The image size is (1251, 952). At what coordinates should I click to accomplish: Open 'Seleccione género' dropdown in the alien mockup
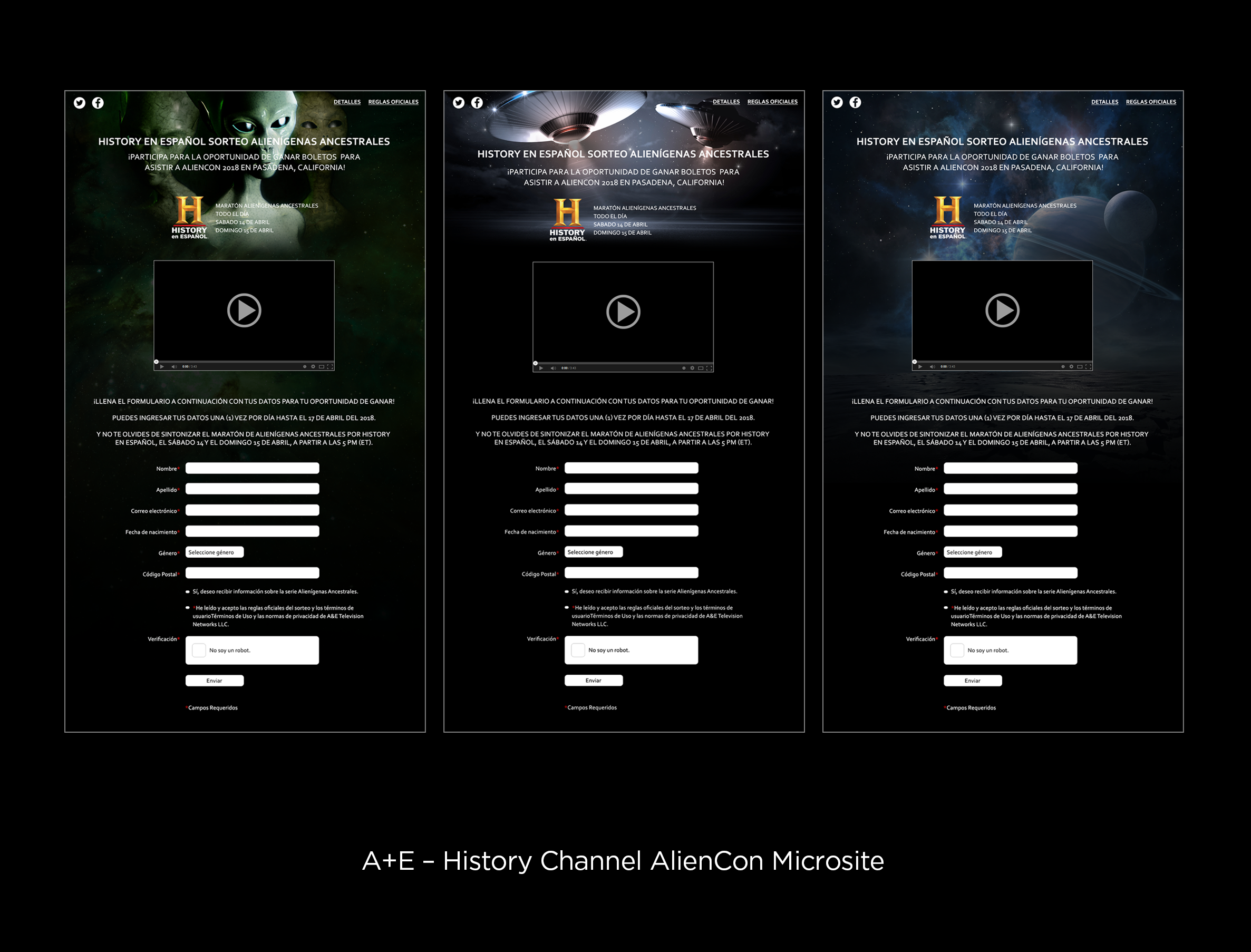[215, 552]
